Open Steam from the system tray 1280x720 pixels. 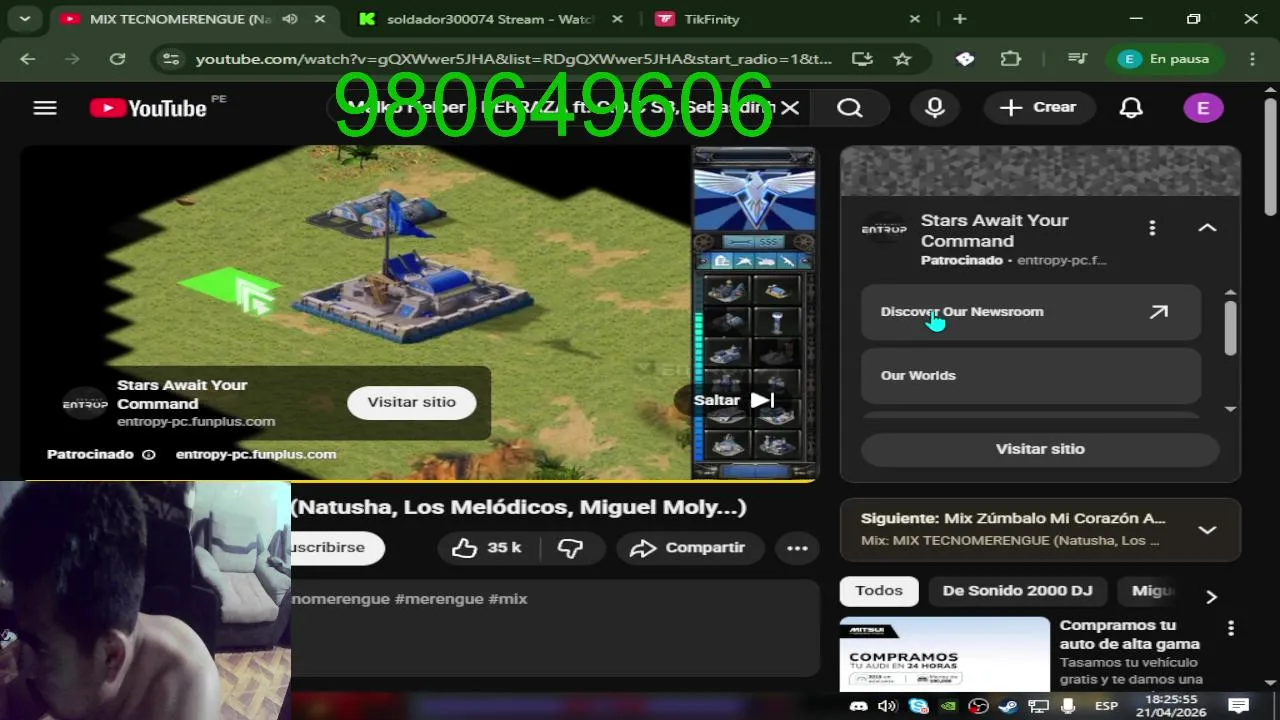tap(1008, 706)
